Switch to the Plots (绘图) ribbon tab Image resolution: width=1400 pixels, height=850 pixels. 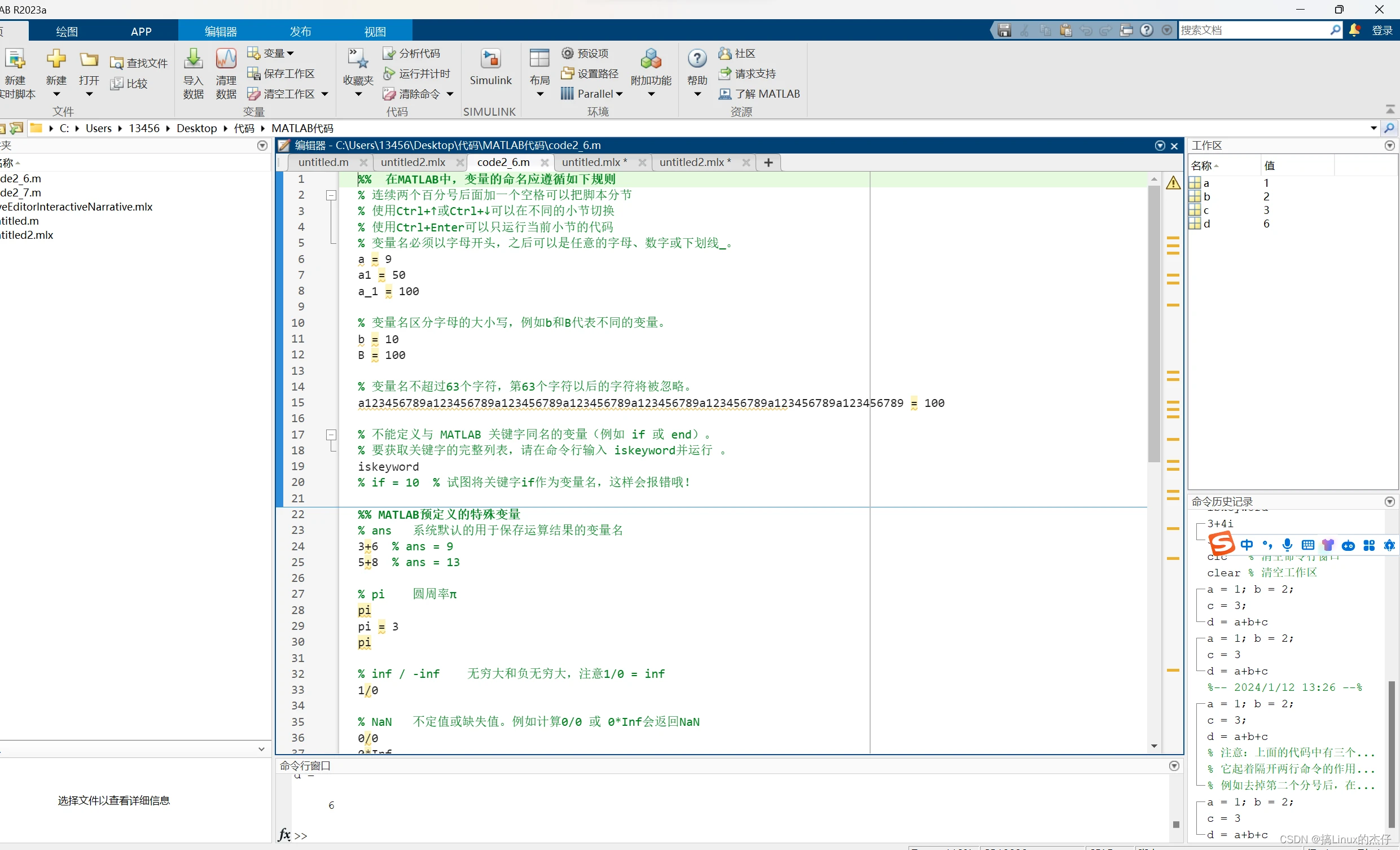click(67, 31)
